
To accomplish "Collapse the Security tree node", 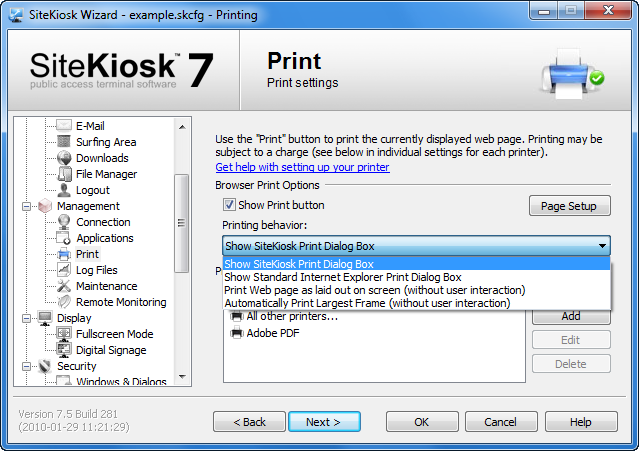I will pyautogui.click(x=24, y=366).
